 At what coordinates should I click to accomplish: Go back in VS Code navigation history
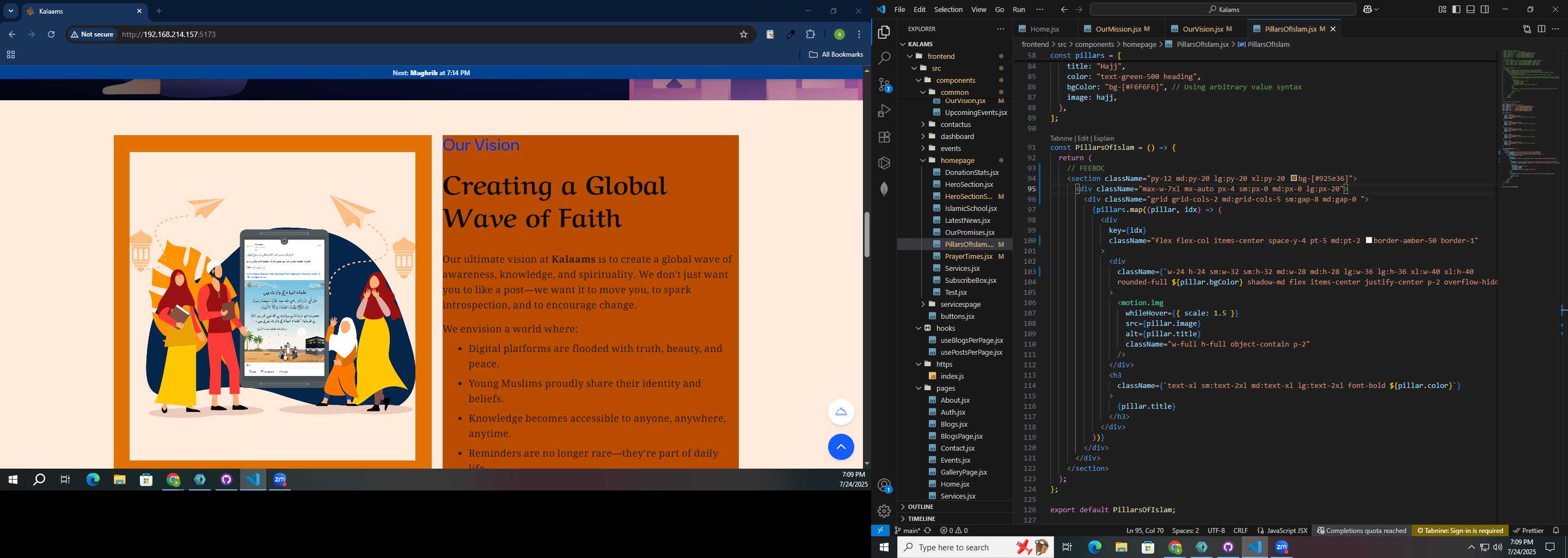click(1064, 10)
